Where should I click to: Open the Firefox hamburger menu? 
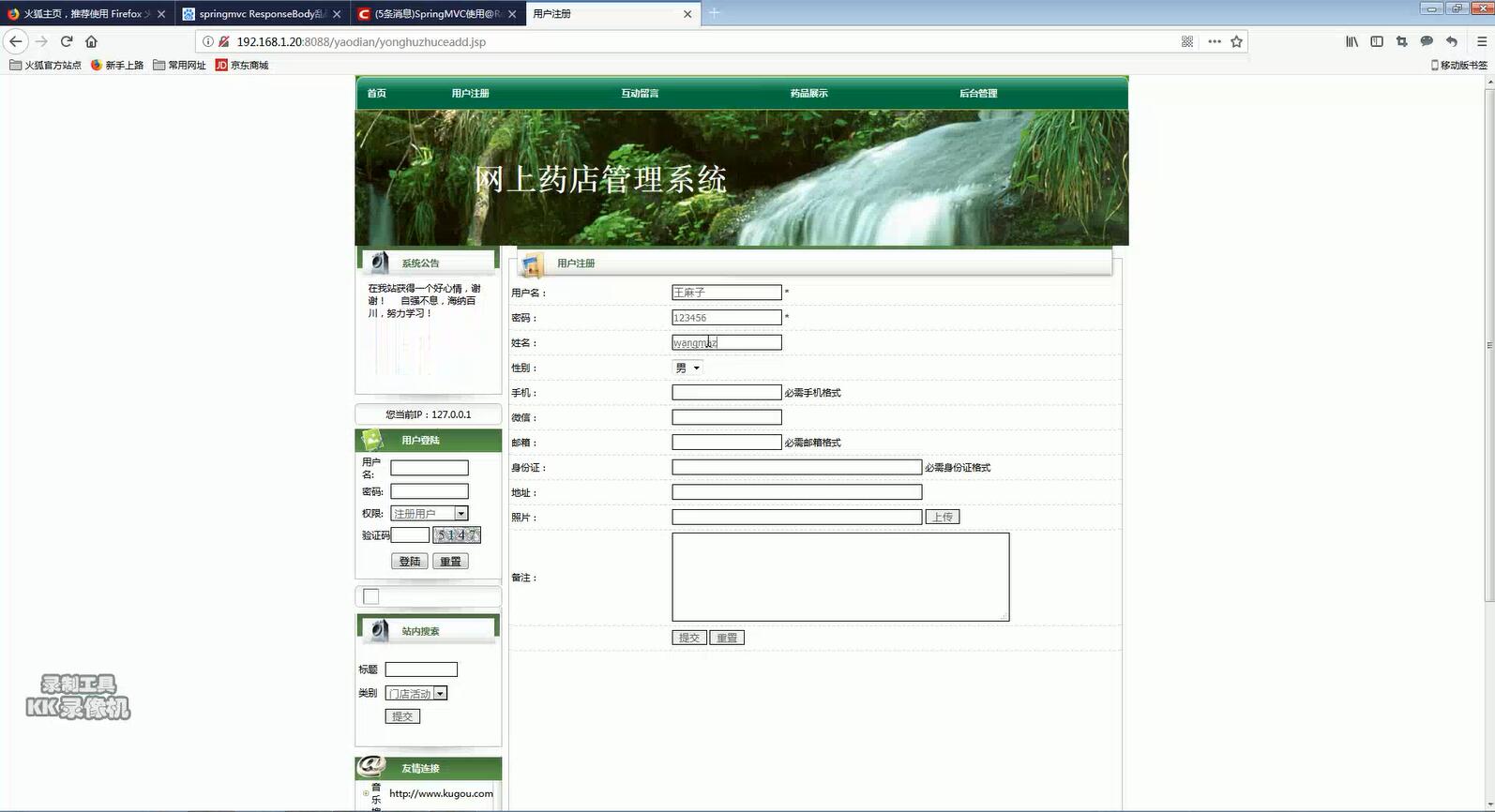coord(1482,41)
